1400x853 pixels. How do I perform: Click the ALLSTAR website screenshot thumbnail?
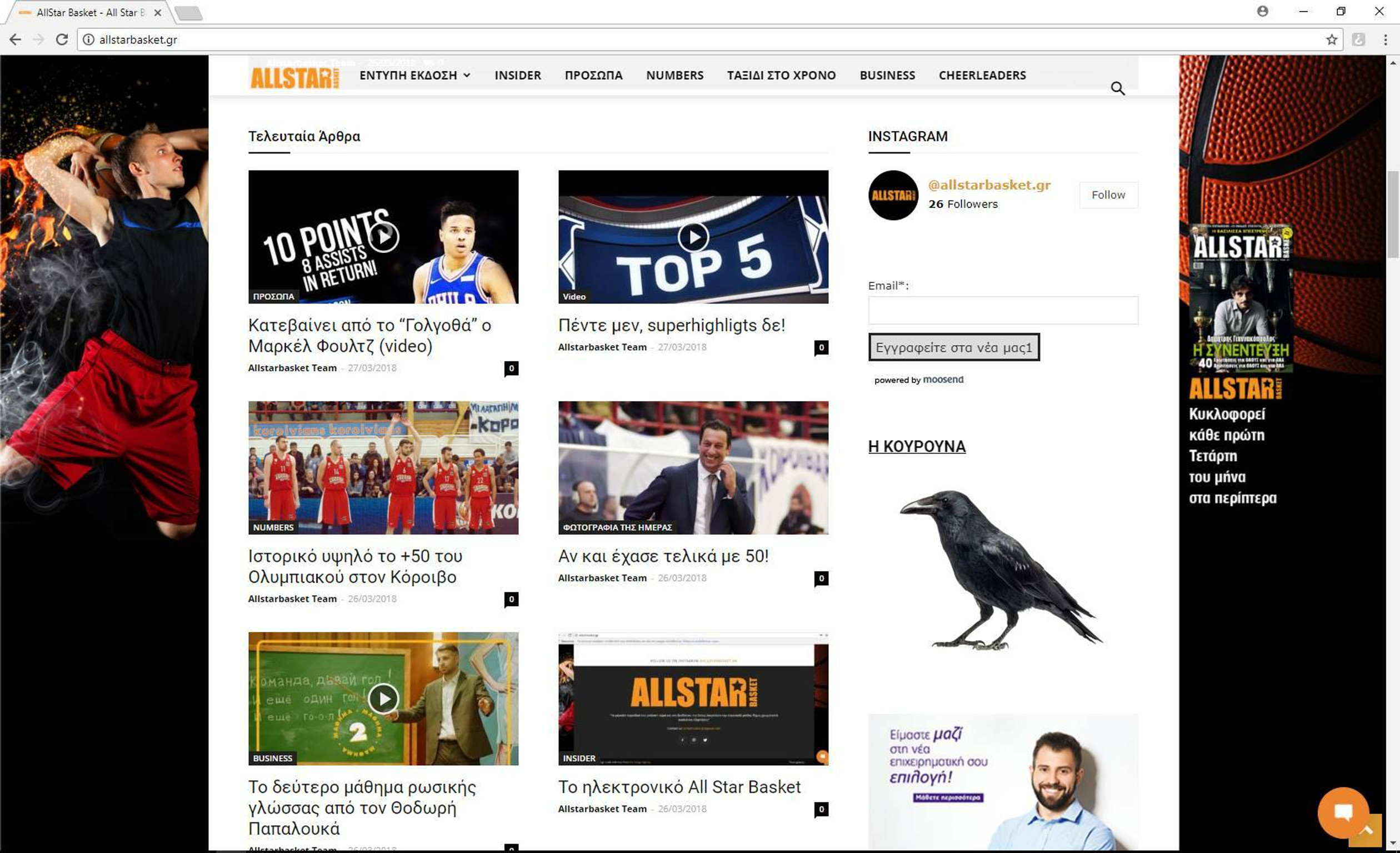point(693,699)
